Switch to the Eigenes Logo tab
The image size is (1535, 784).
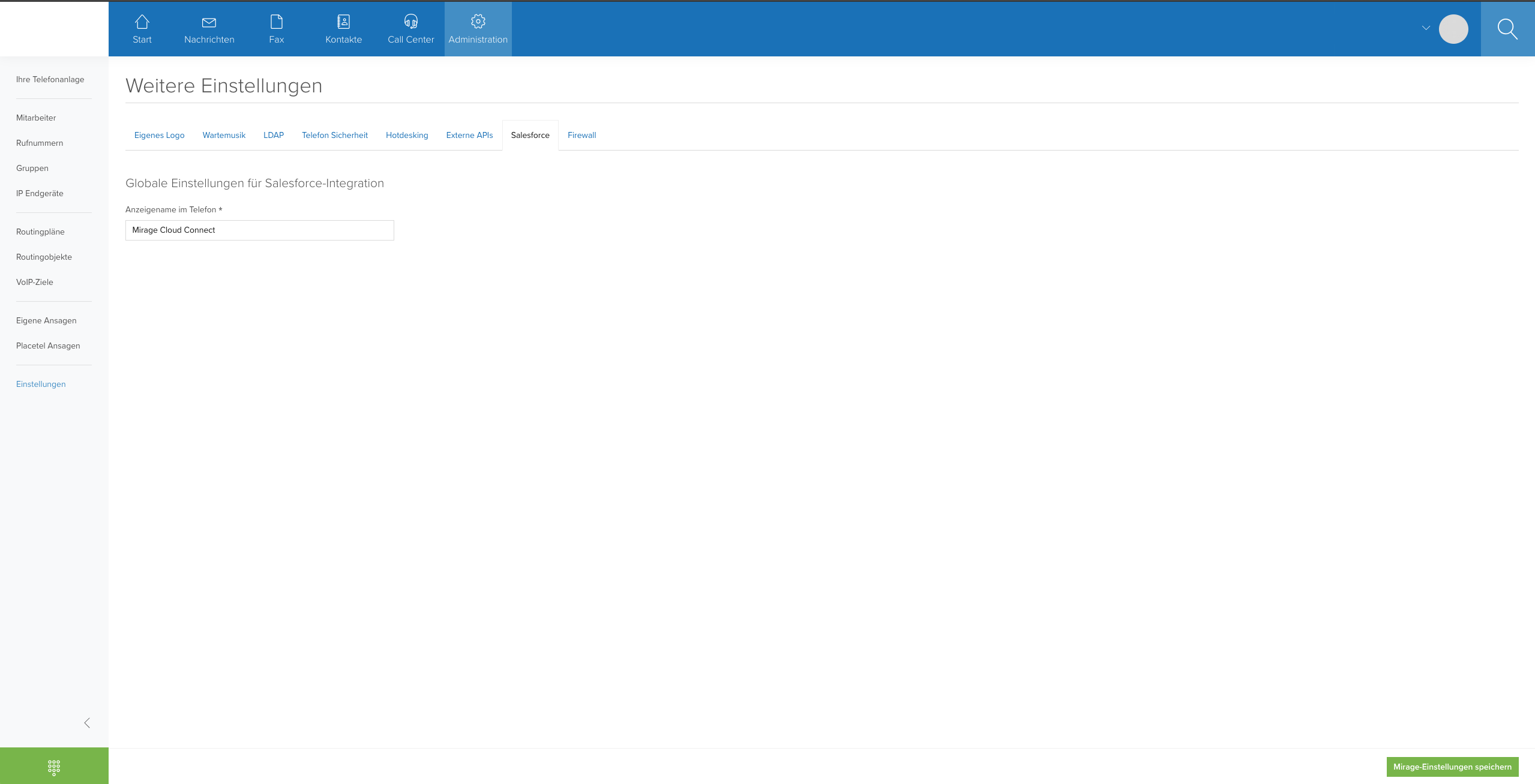pos(160,135)
